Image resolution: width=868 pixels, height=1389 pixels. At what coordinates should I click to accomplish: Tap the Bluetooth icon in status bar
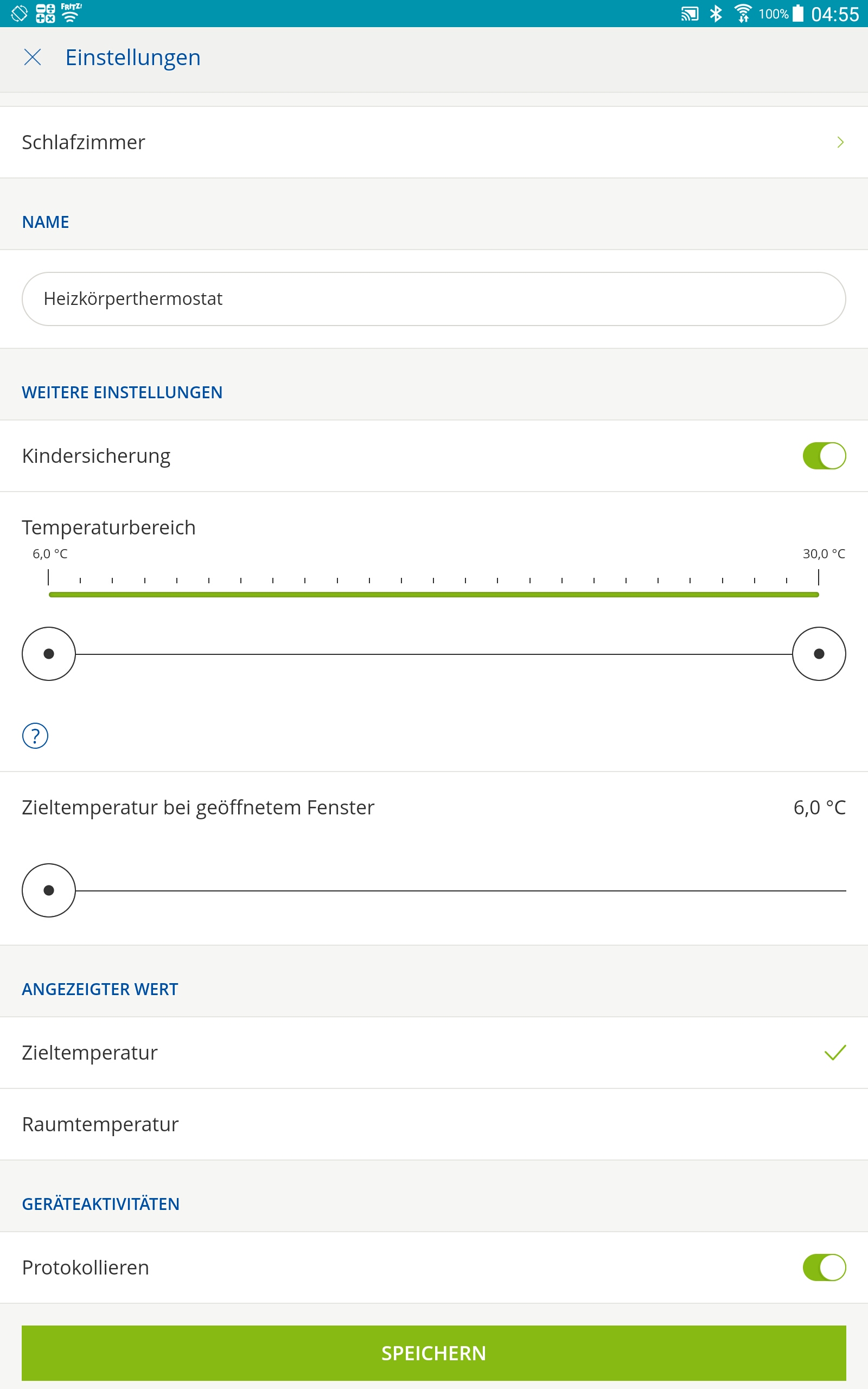point(716,13)
